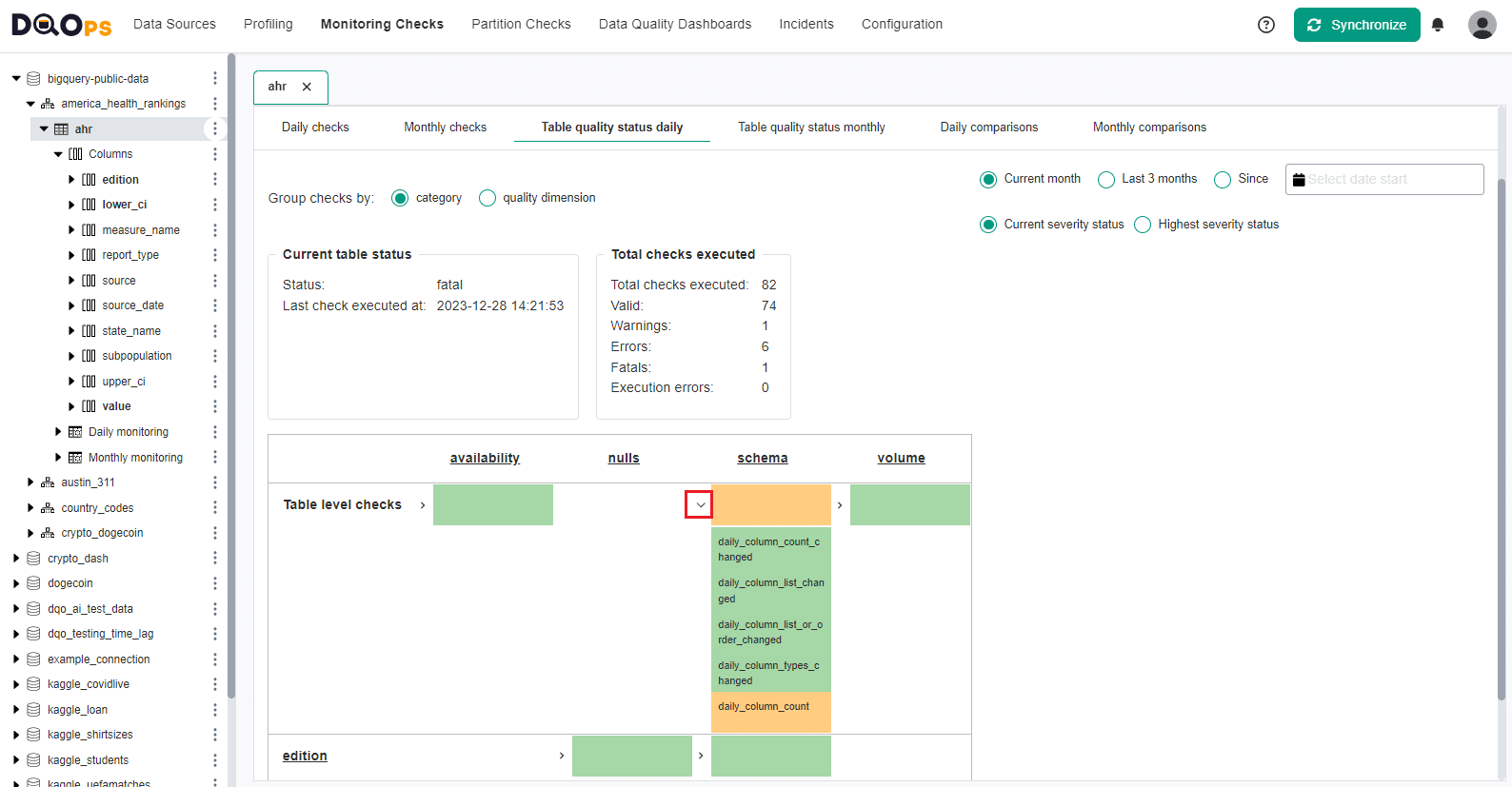Open kebab menu for value column

(215, 406)
